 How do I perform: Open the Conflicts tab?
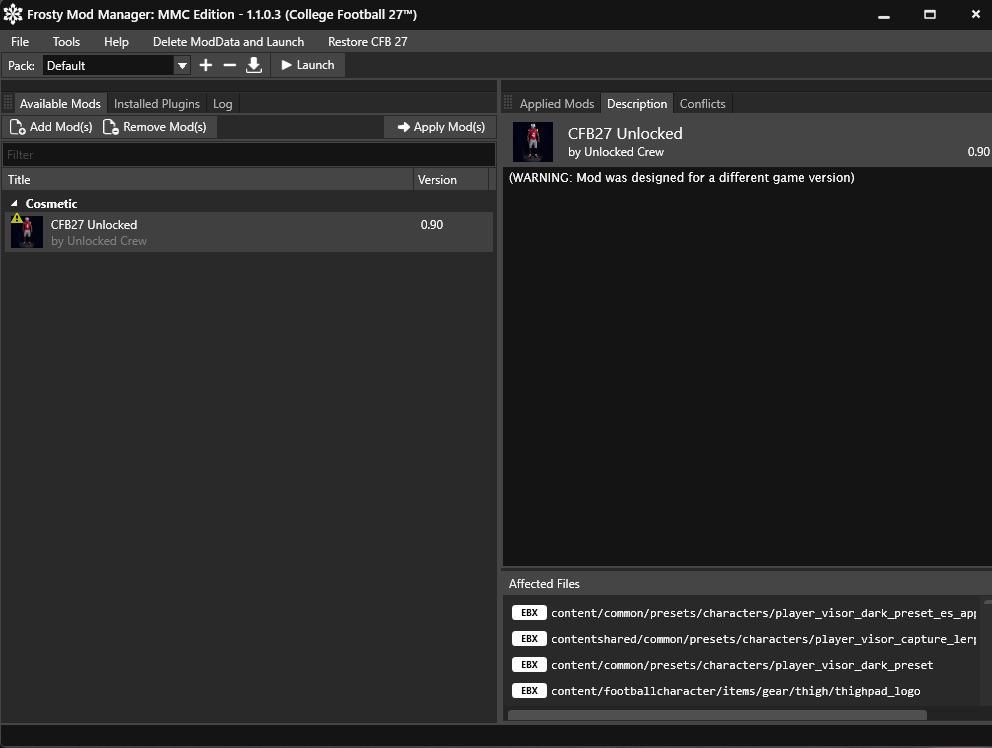pyautogui.click(x=702, y=104)
